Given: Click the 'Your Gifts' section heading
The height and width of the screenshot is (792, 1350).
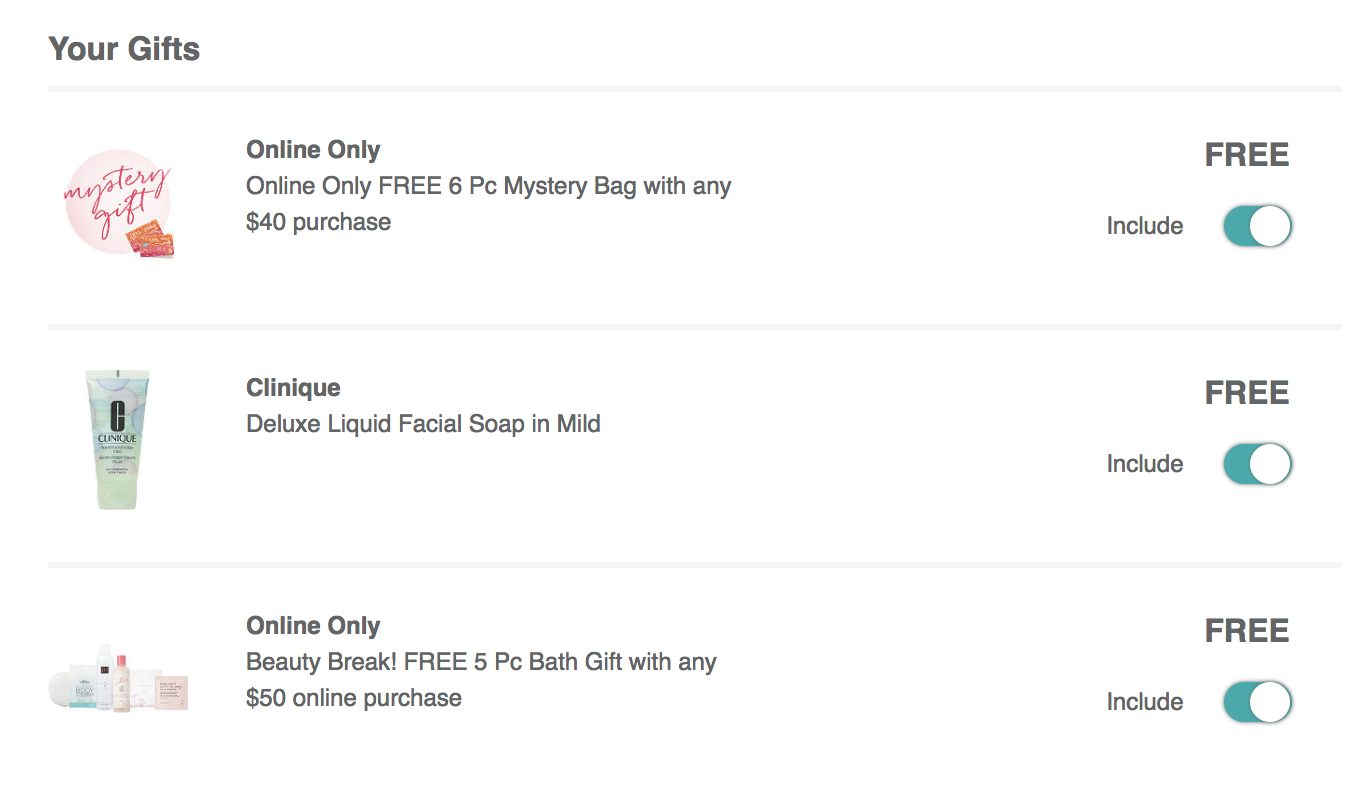Looking at the screenshot, I should 124,49.
